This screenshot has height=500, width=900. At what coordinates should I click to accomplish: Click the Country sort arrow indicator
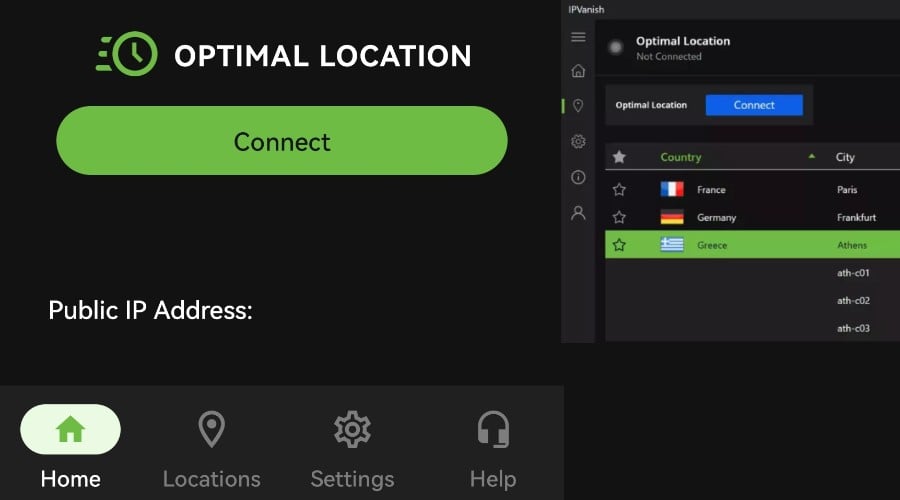pos(812,156)
